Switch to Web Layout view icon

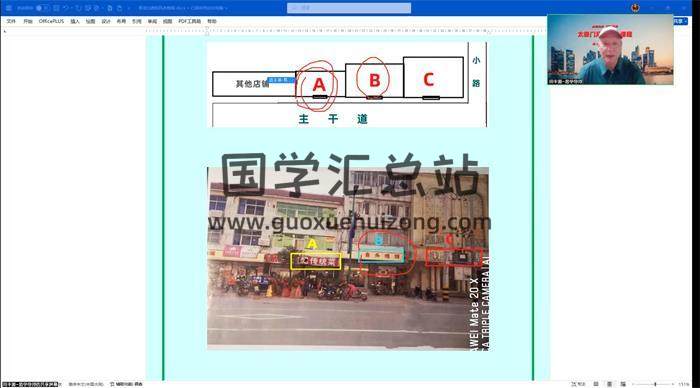pyautogui.click(x=623, y=384)
